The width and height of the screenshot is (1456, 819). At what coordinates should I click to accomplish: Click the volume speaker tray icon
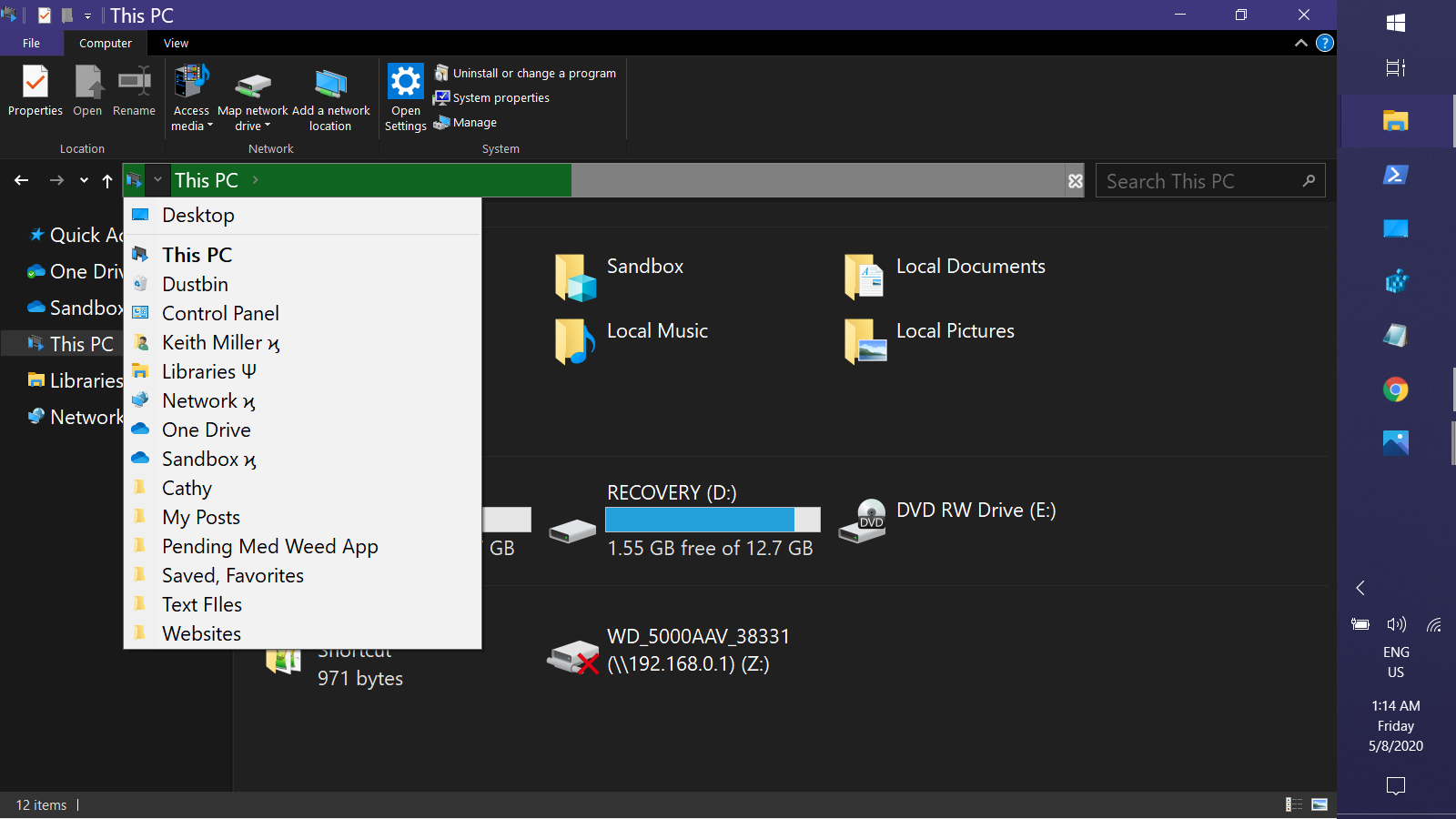point(1396,624)
